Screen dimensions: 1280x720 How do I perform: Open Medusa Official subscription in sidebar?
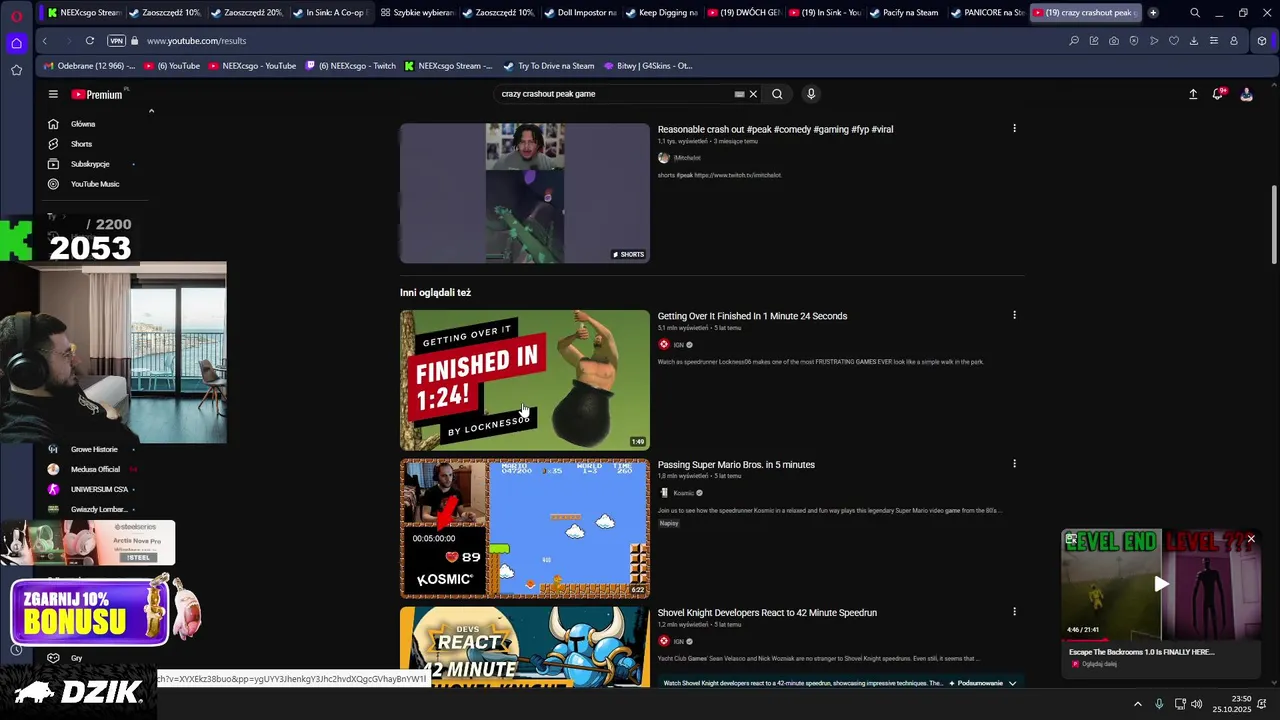coord(95,469)
